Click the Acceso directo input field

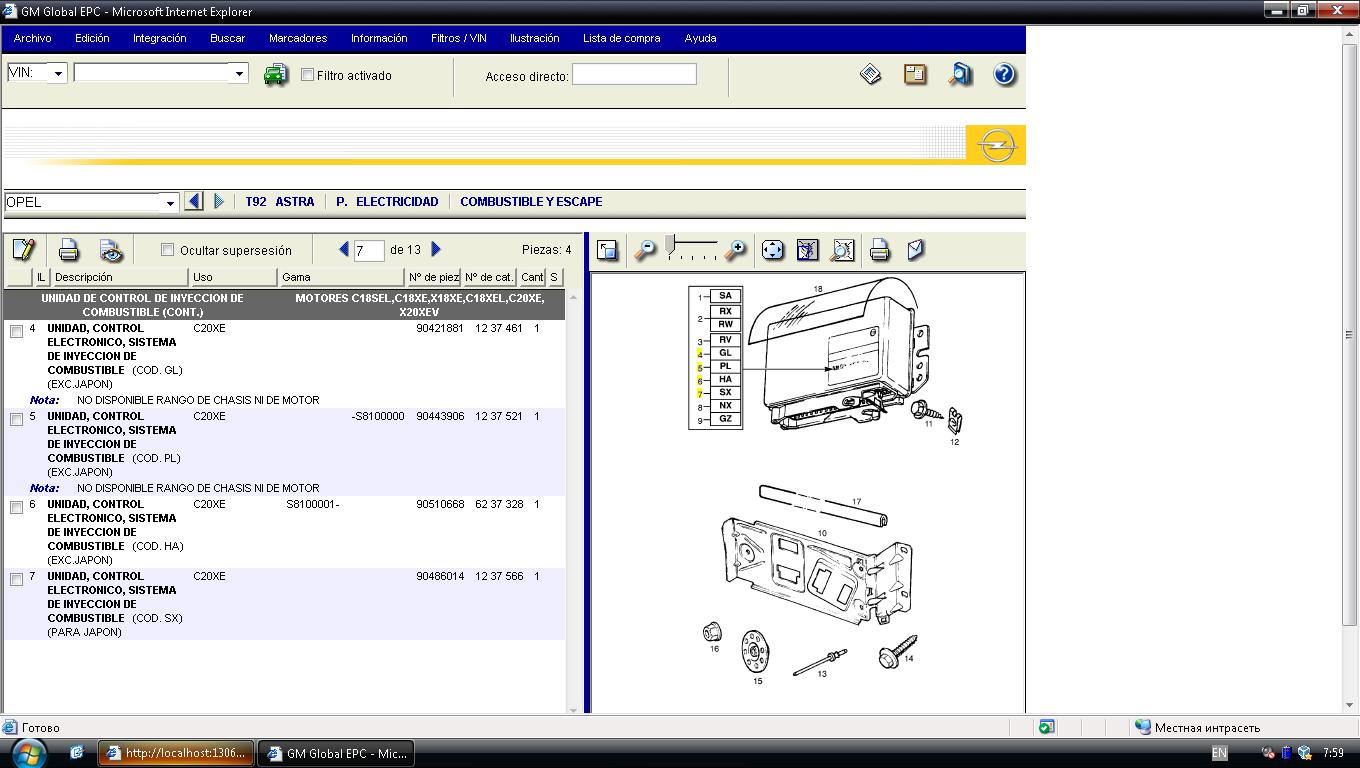[x=634, y=74]
